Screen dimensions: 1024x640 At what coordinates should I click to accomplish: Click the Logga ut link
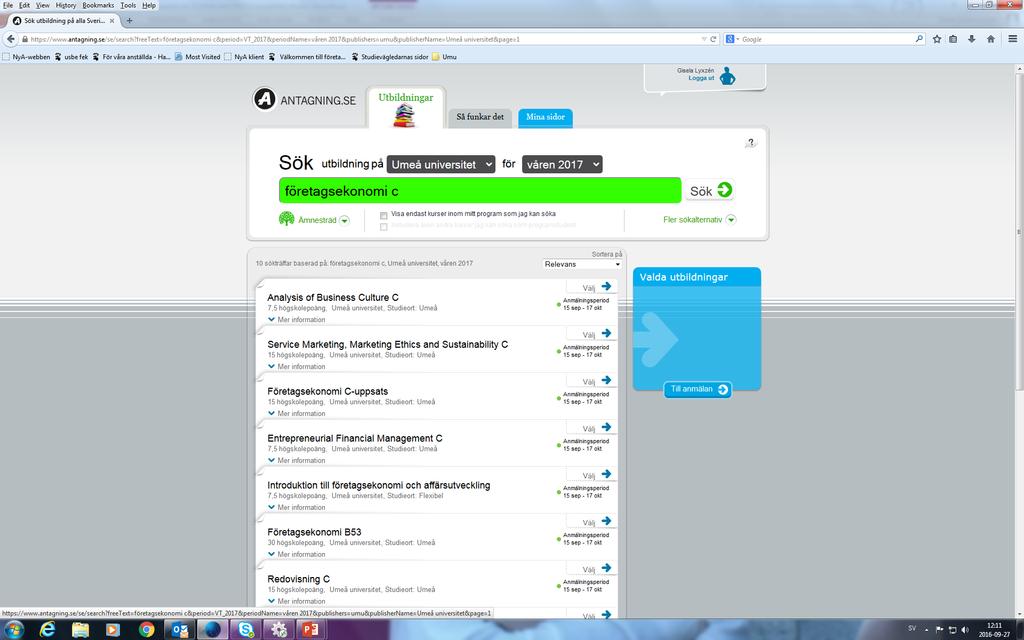click(701, 78)
